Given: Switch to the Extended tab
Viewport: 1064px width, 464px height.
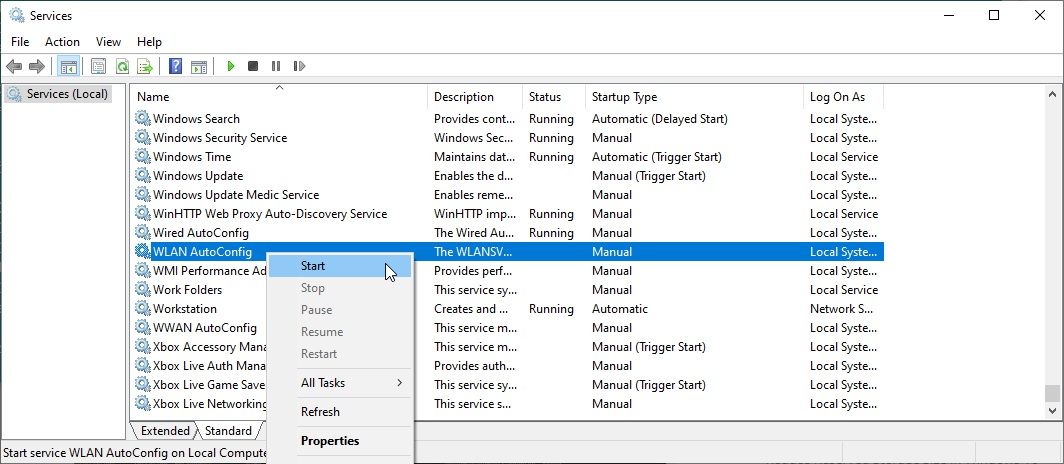Looking at the screenshot, I should (x=165, y=431).
